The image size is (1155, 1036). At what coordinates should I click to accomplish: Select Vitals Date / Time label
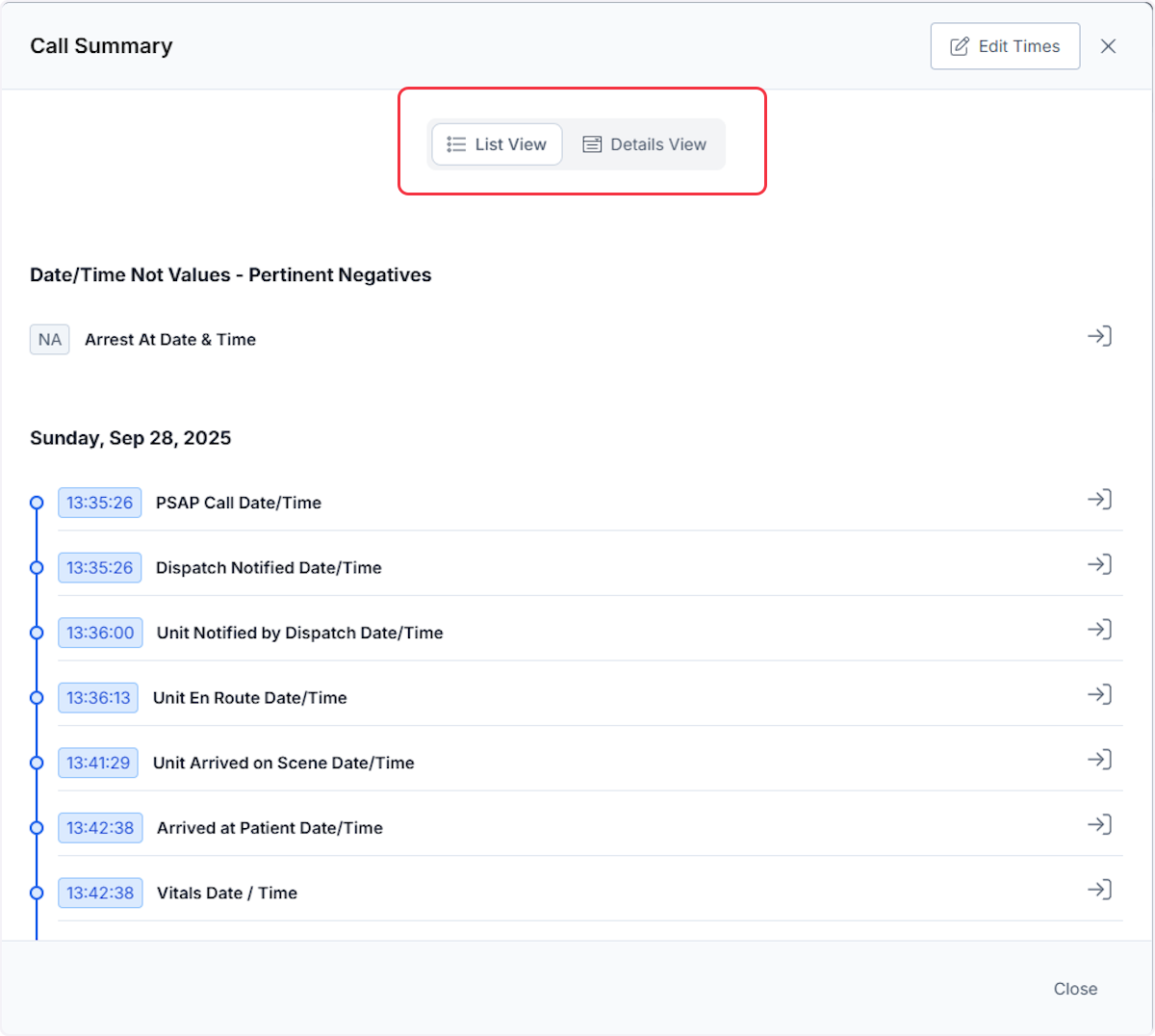tap(227, 893)
